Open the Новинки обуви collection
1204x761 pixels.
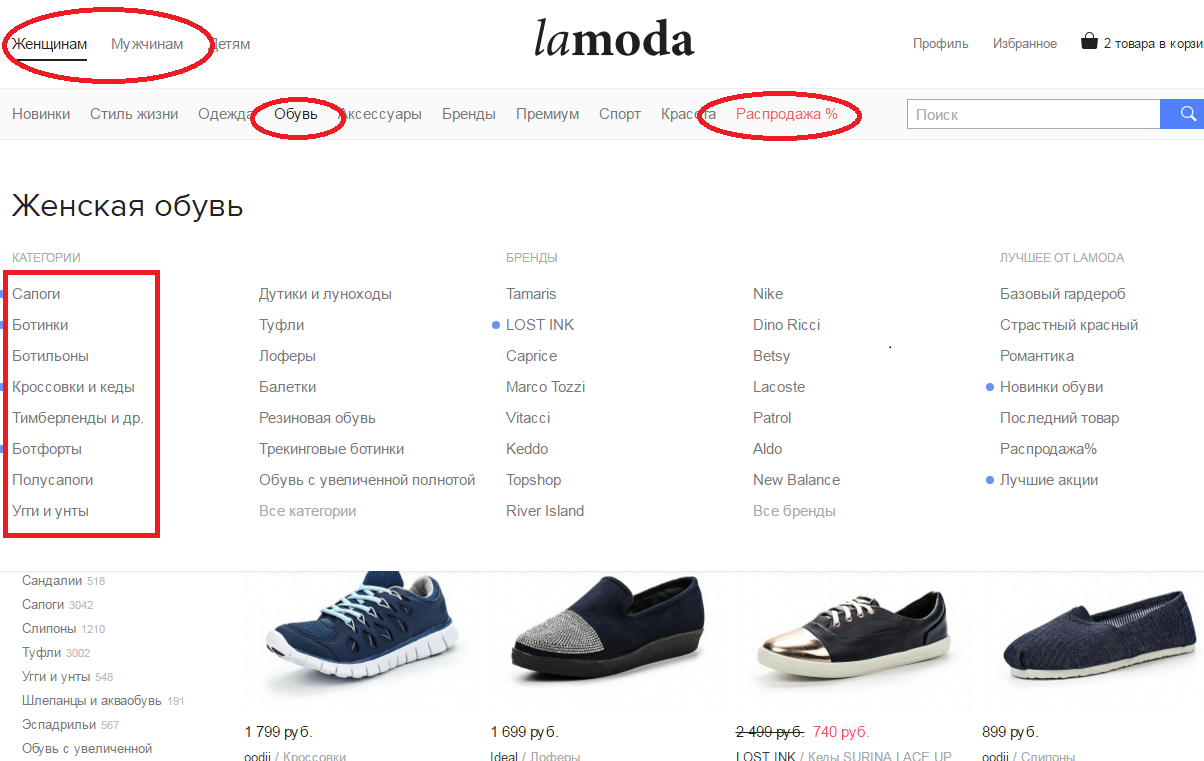(1051, 387)
